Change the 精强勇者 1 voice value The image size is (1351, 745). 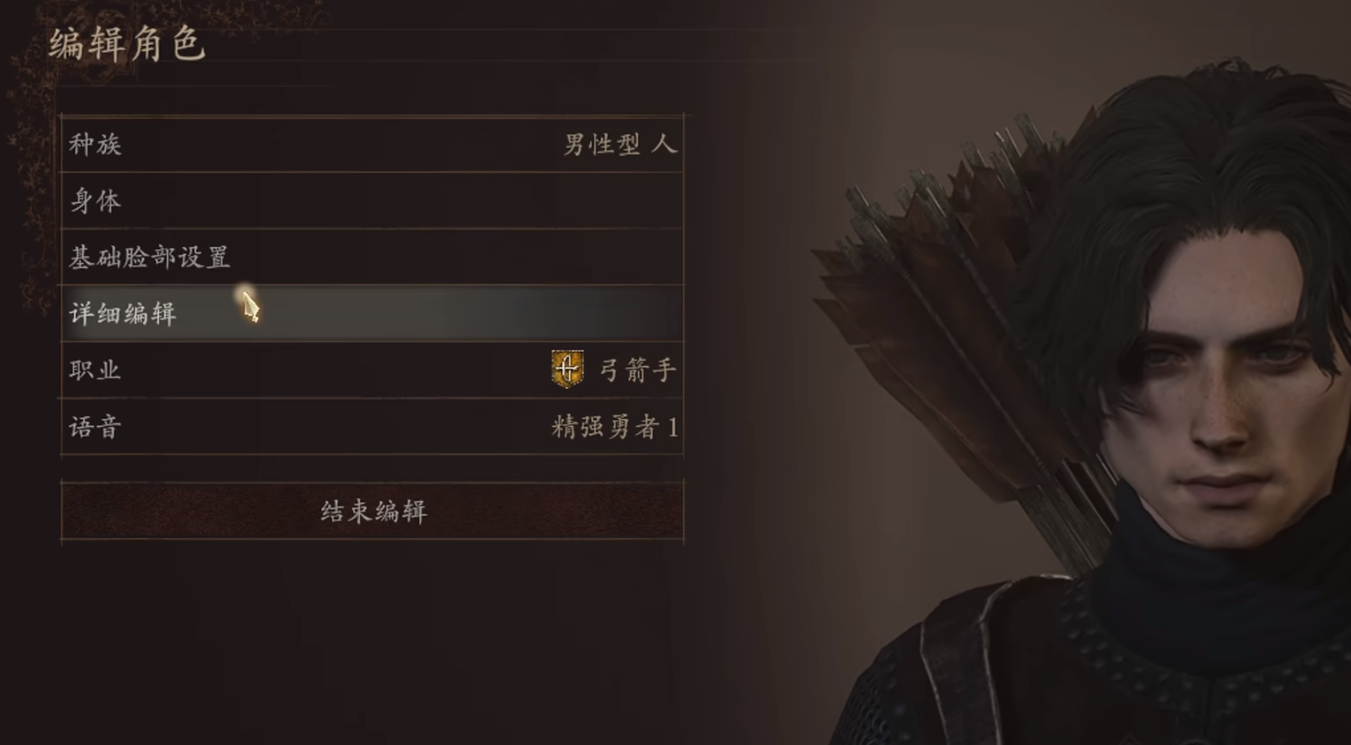pos(615,427)
